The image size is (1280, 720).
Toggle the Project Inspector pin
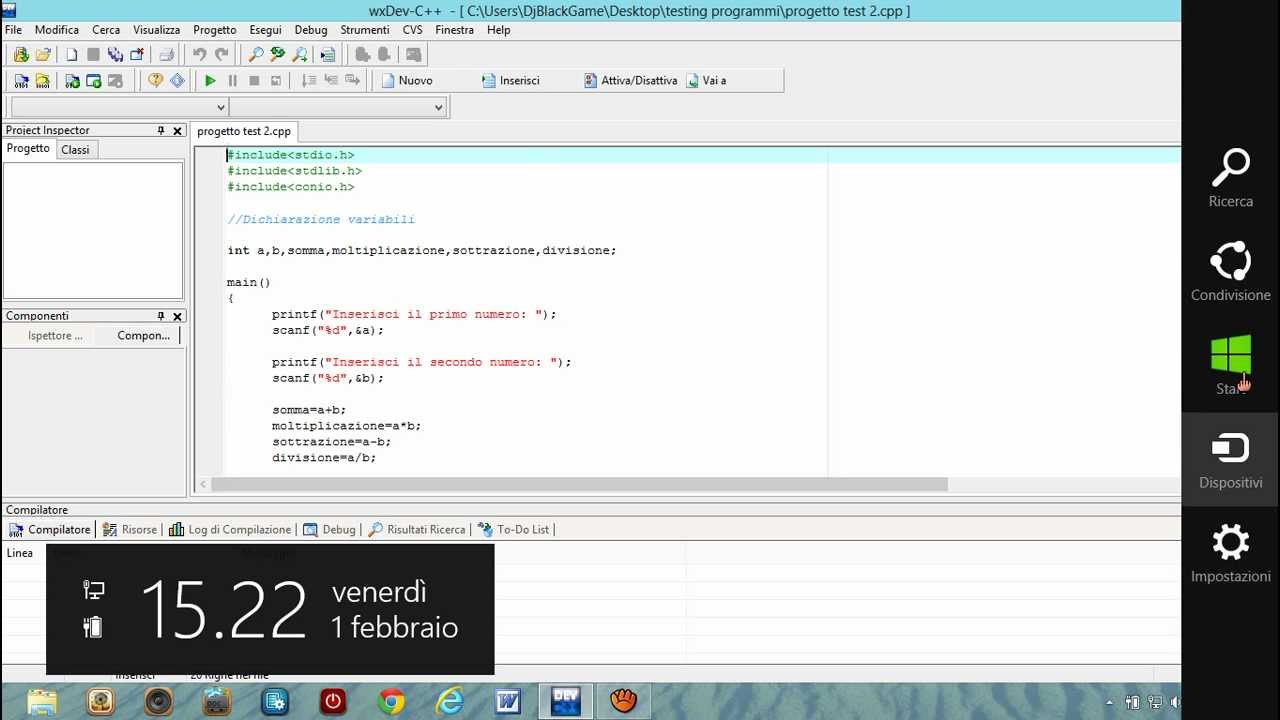(161, 131)
